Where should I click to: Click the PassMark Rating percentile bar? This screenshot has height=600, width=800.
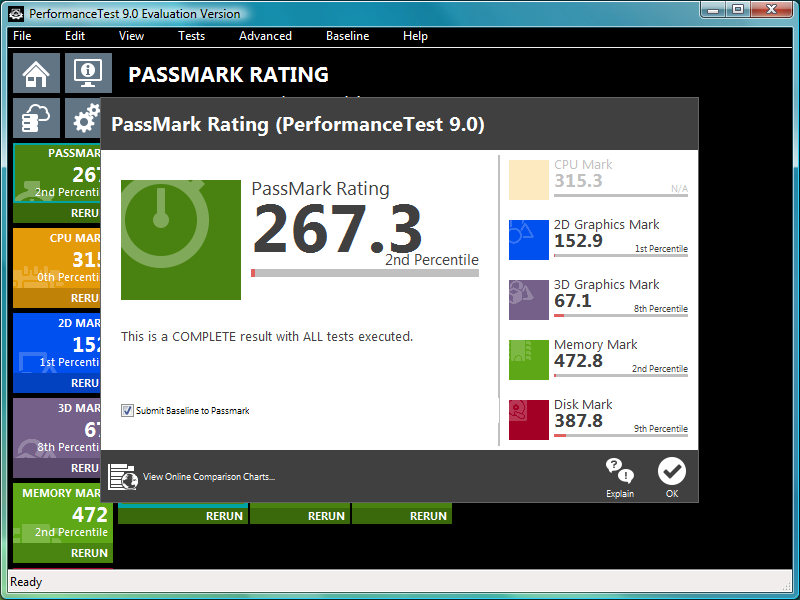tap(365, 272)
